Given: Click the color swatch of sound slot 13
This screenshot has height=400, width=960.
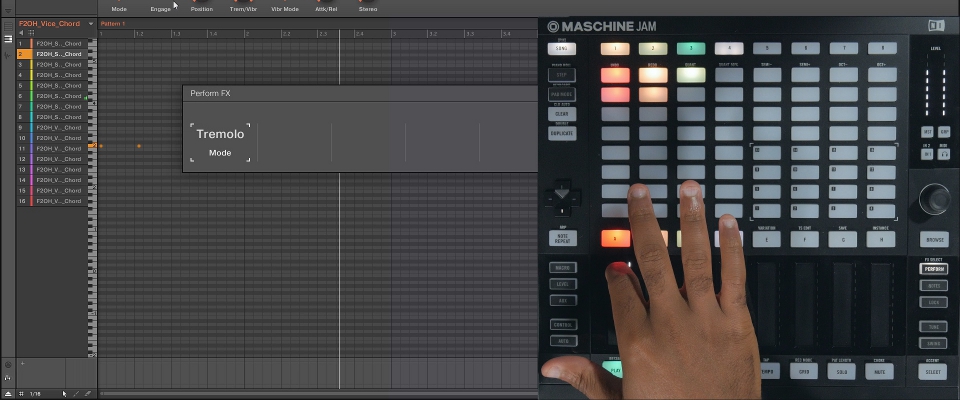Looking at the screenshot, I should [x=31, y=170].
